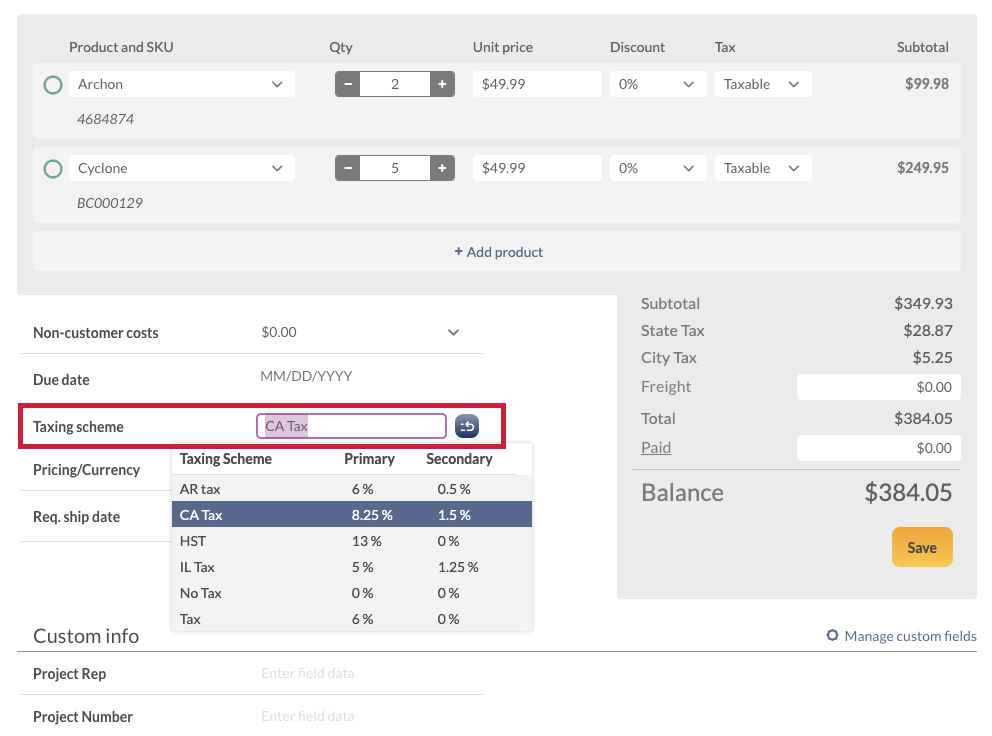
Task: Expand the Cyclone discount dropdown
Action: (x=658, y=168)
